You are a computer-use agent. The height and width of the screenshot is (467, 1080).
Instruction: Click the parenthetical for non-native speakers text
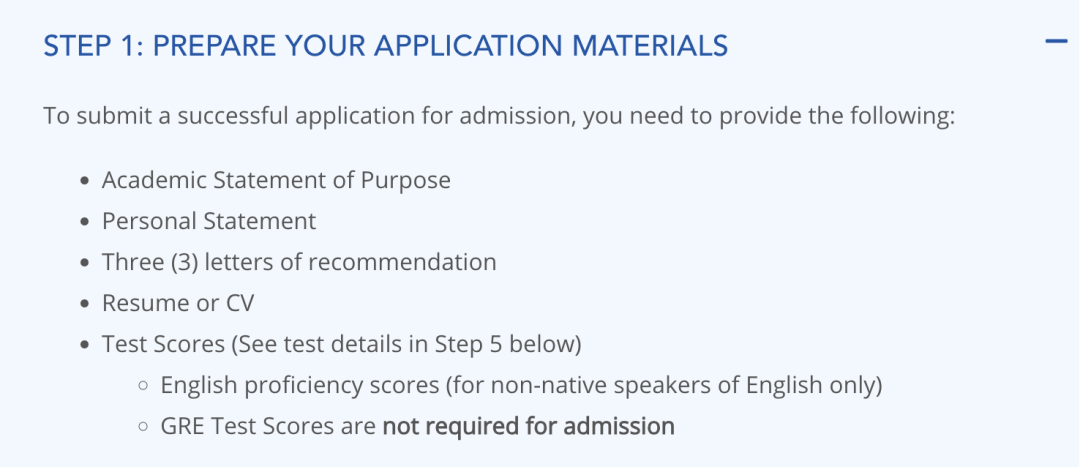(x=664, y=386)
